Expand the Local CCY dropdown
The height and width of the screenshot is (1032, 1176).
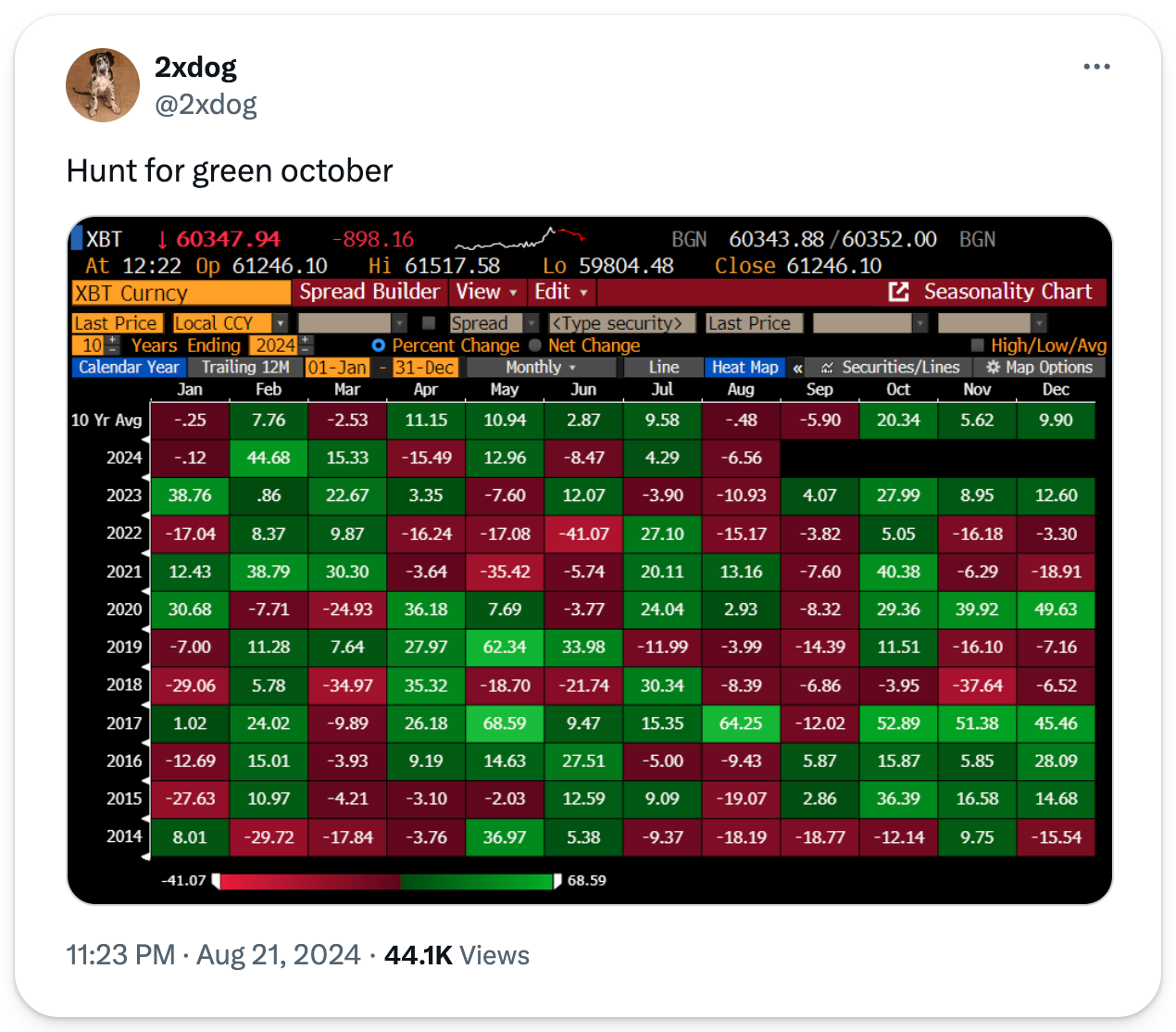(x=280, y=323)
